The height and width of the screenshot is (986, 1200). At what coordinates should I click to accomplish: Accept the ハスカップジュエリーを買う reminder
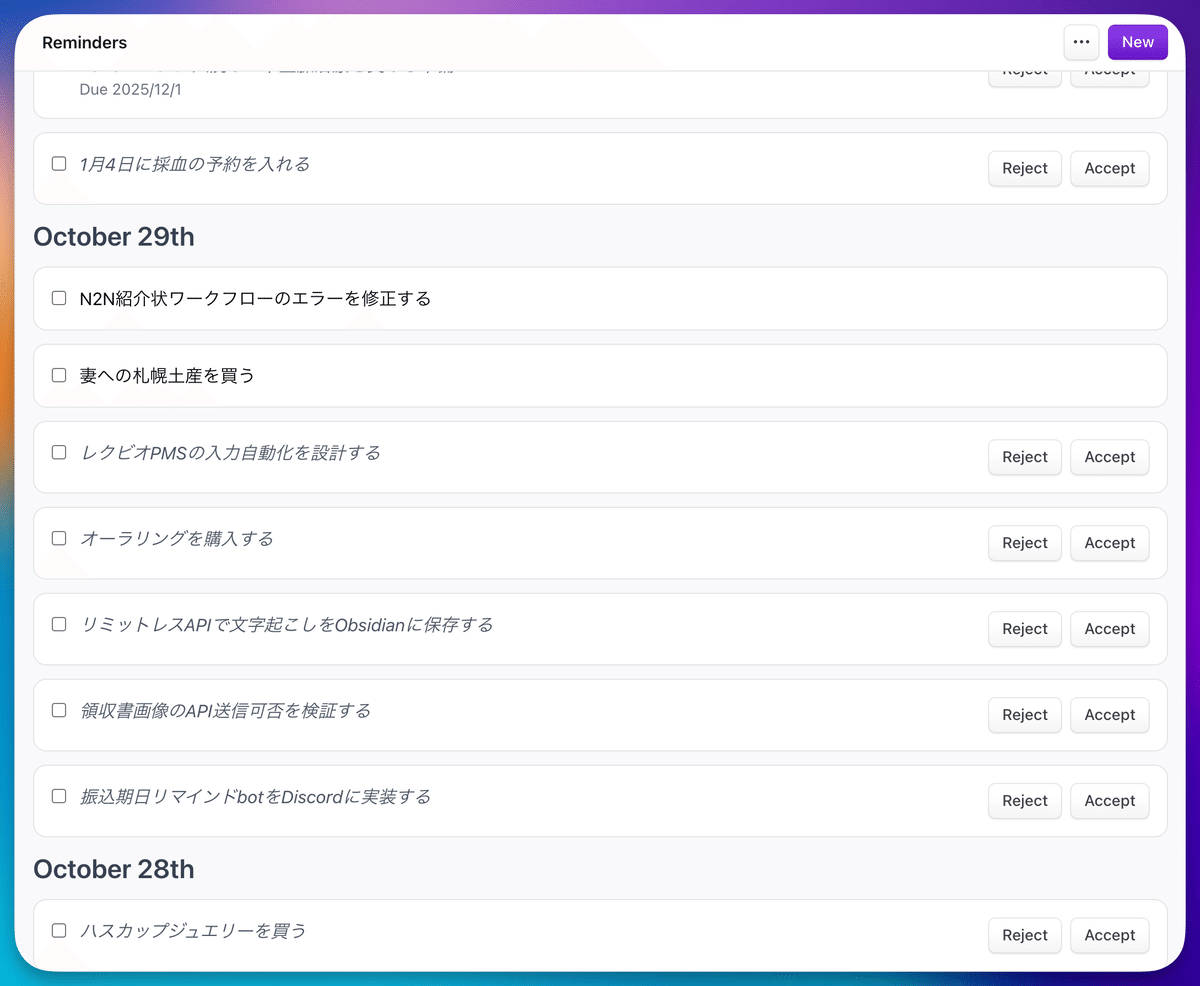(1109, 935)
